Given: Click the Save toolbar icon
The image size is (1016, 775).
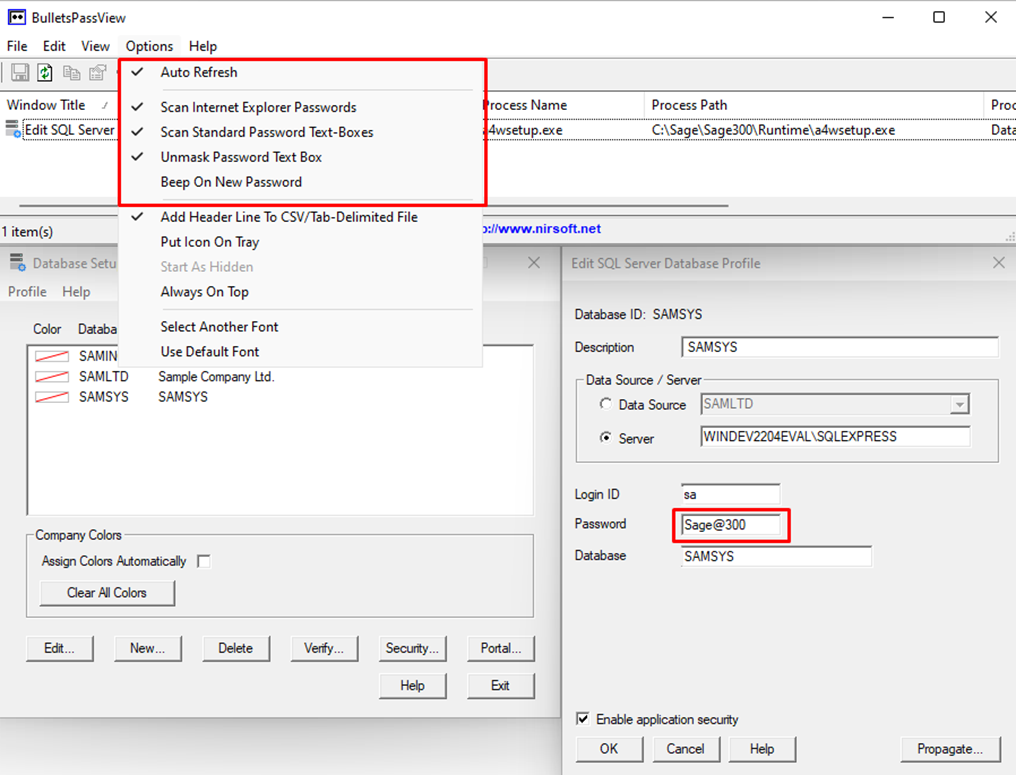Looking at the screenshot, I should (x=20, y=72).
